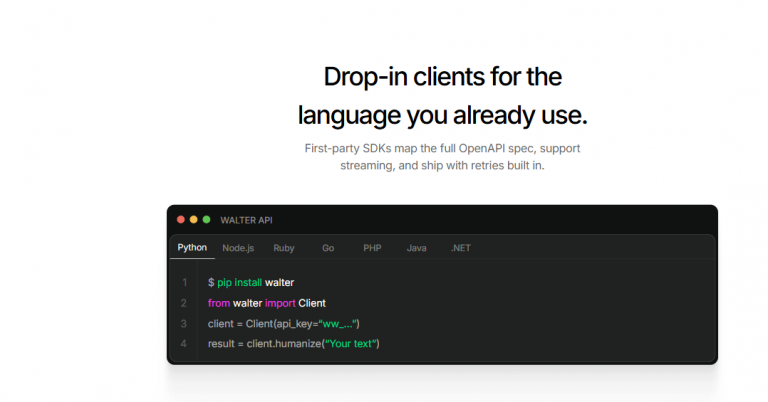Switch to the PHP tab
The image size is (768, 402).
(372, 248)
